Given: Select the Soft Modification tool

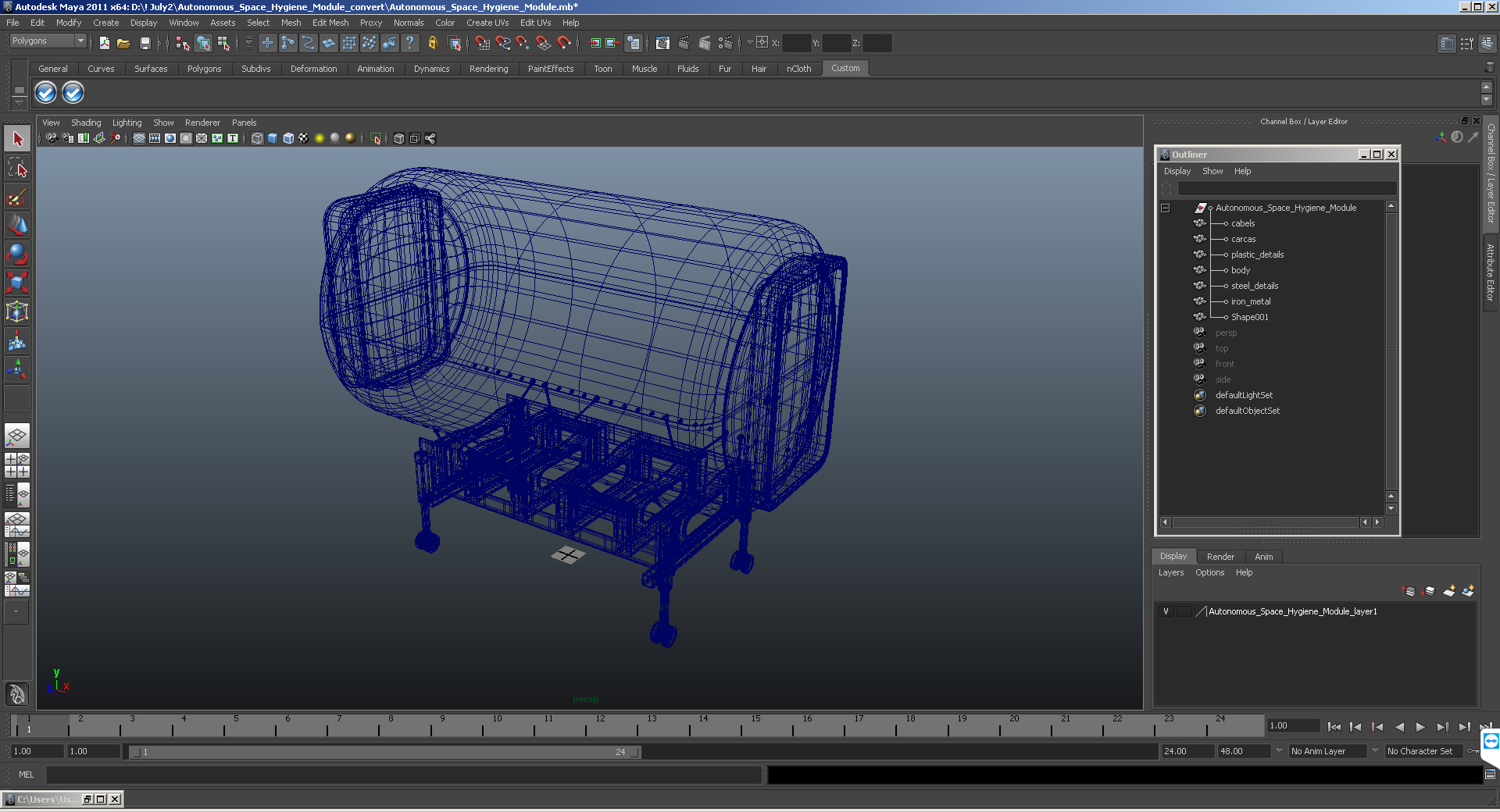Looking at the screenshot, I should (17, 340).
